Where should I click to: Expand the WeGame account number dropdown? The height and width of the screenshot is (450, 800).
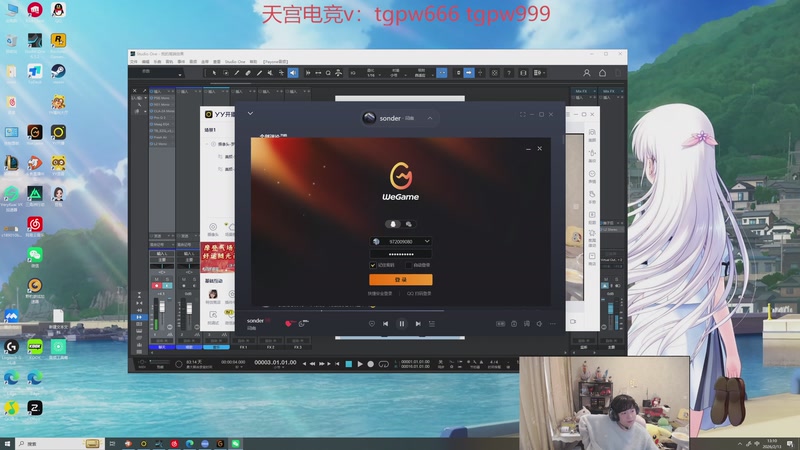click(x=427, y=241)
